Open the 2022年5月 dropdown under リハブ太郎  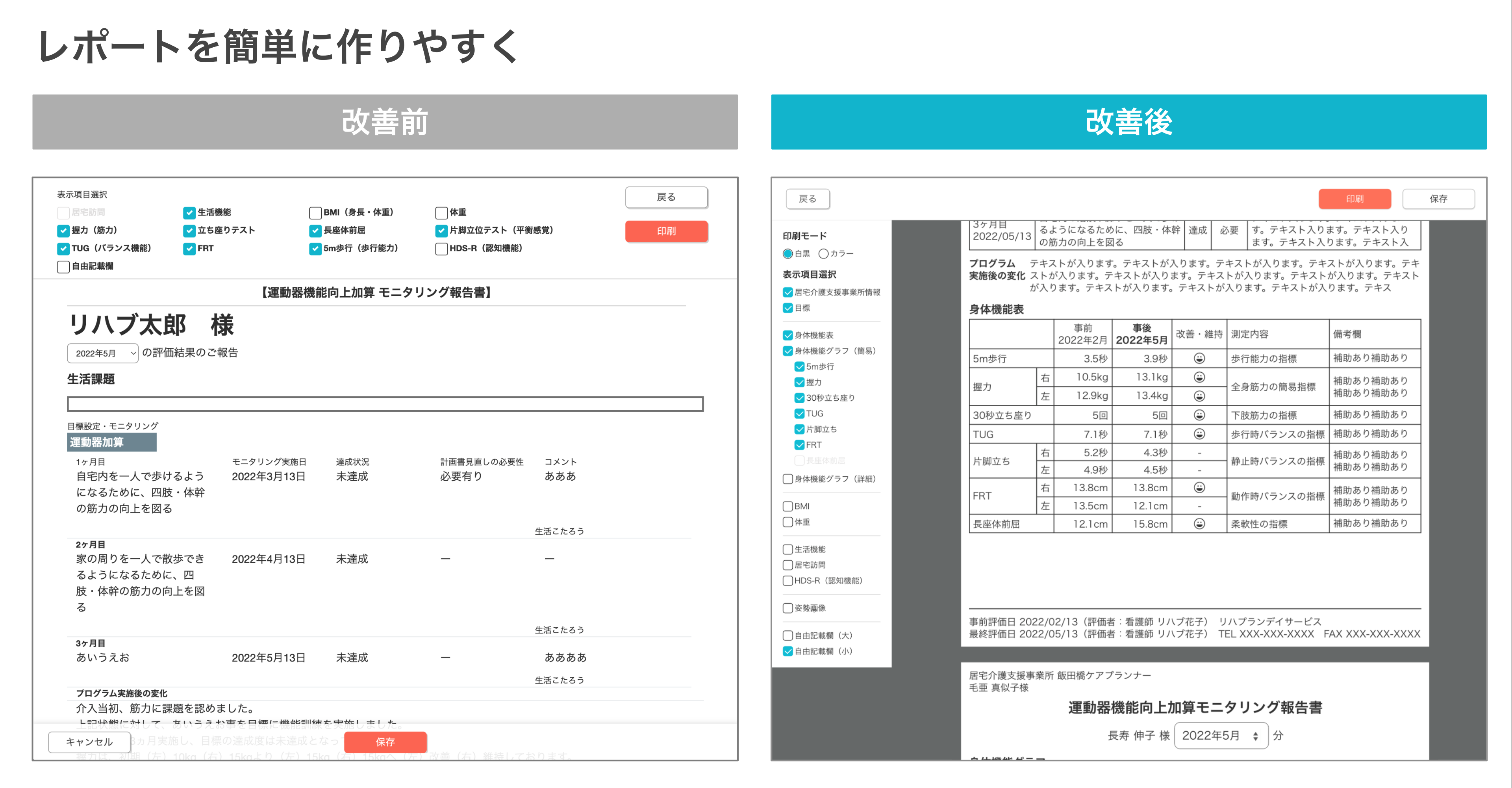103,353
